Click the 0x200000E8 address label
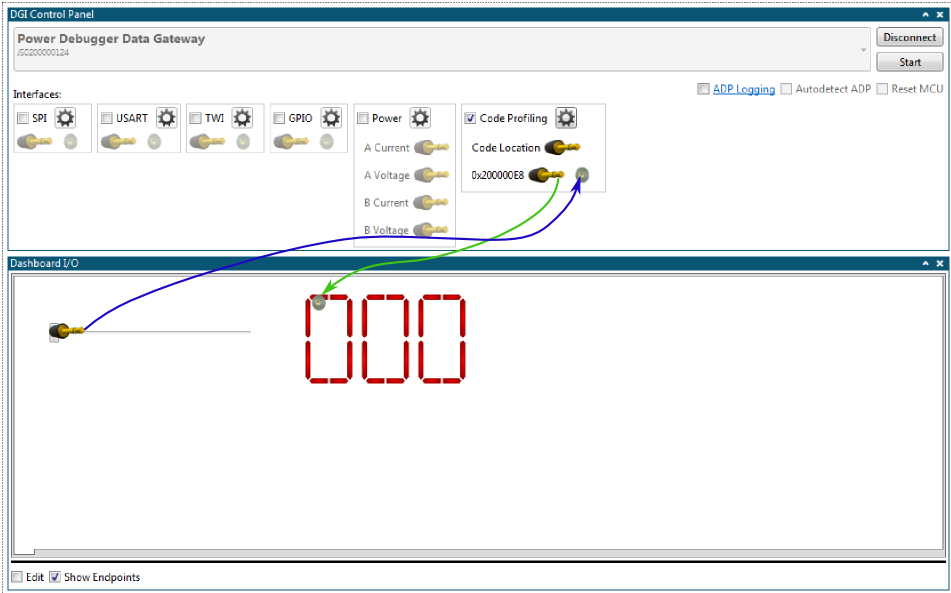 (x=497, y=175)
